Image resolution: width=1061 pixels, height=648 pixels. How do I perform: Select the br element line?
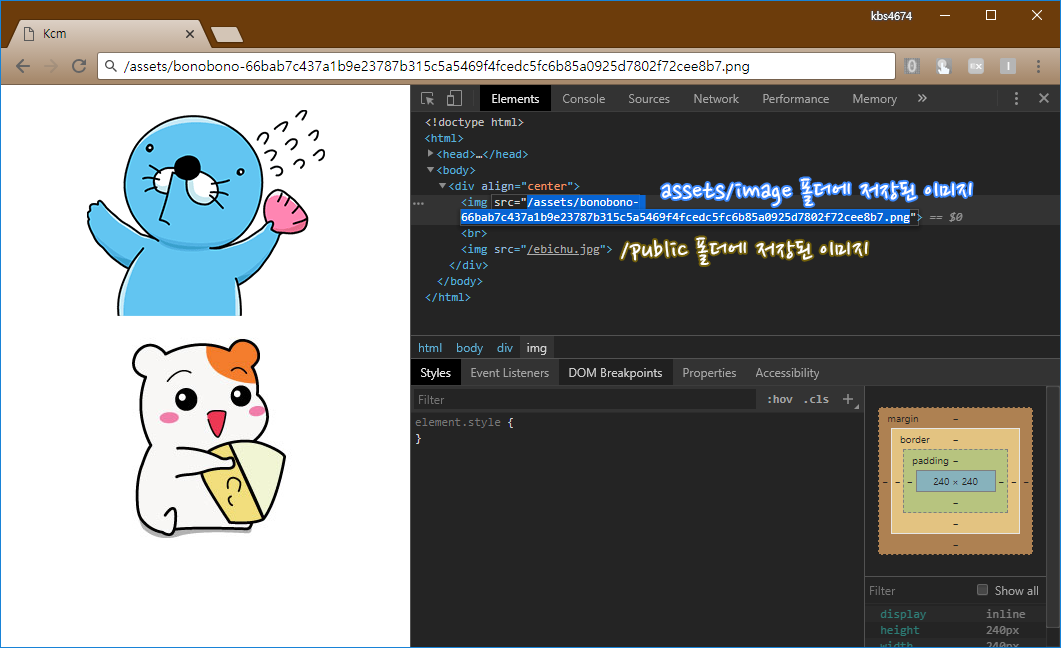474,233
